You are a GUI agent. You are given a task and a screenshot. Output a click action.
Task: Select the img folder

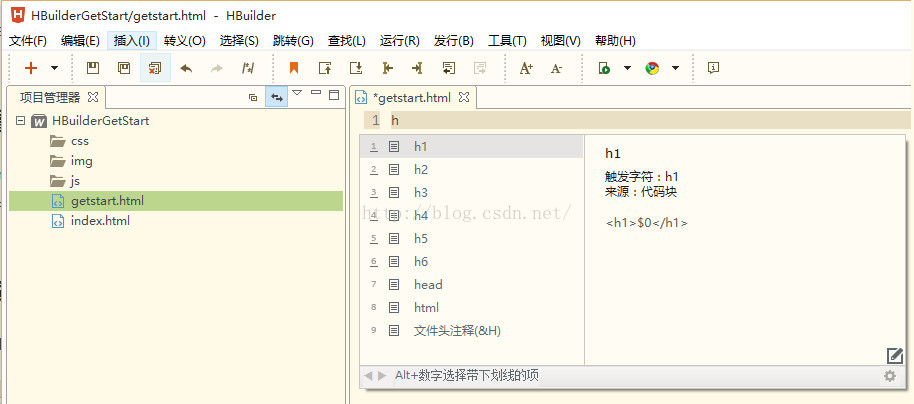click(82, 161)
